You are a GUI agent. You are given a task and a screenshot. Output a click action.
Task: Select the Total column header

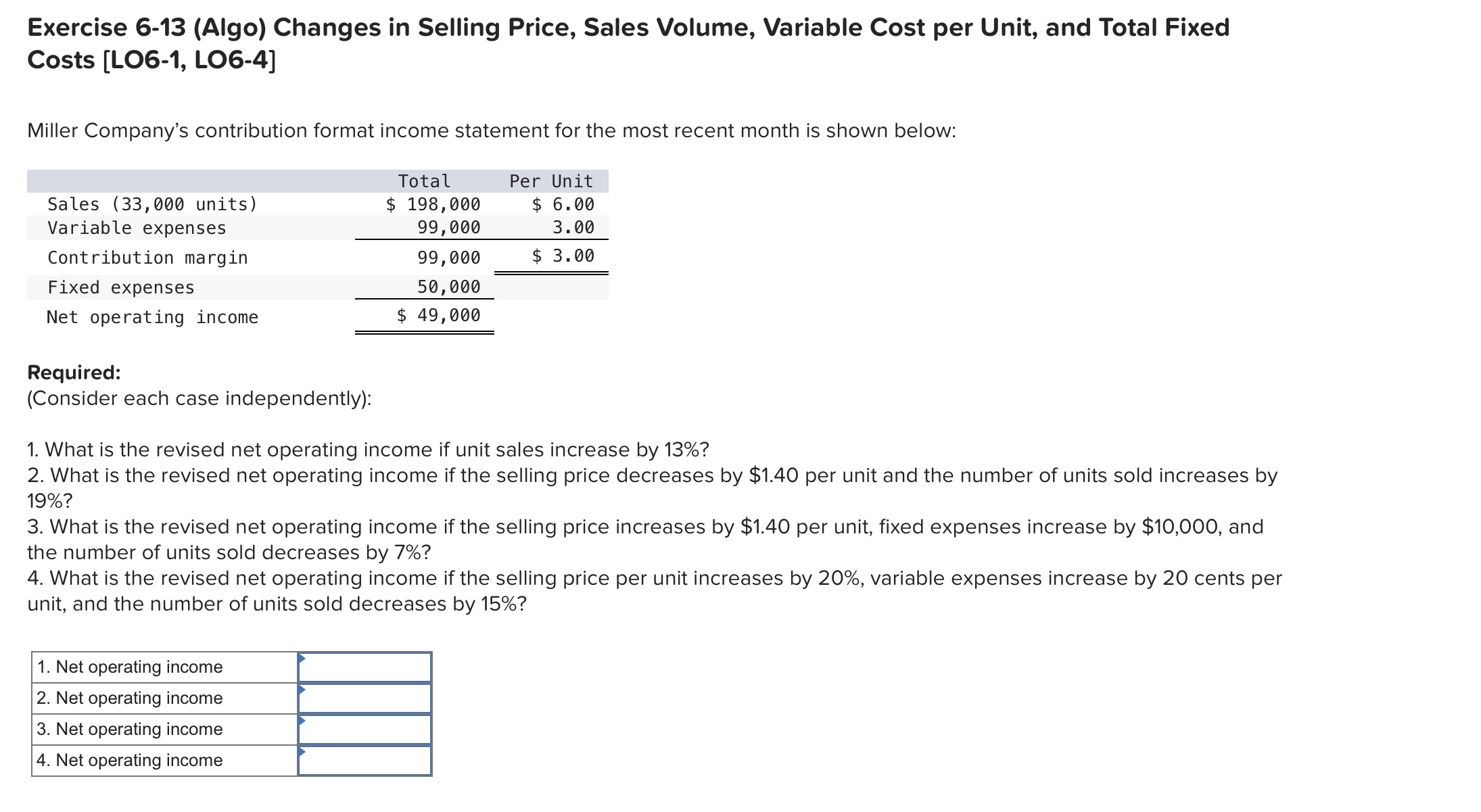point(423,180)
